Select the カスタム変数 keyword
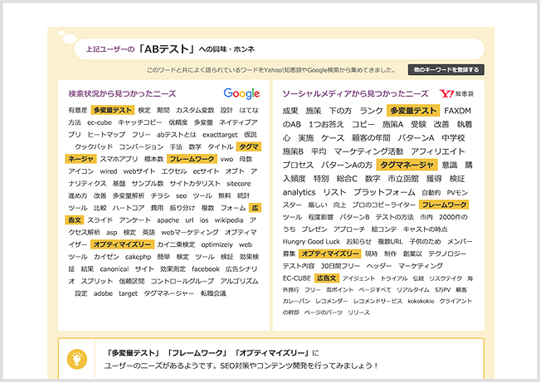The height and width of the screenshot is (382, 540). (x=195, y=110)
